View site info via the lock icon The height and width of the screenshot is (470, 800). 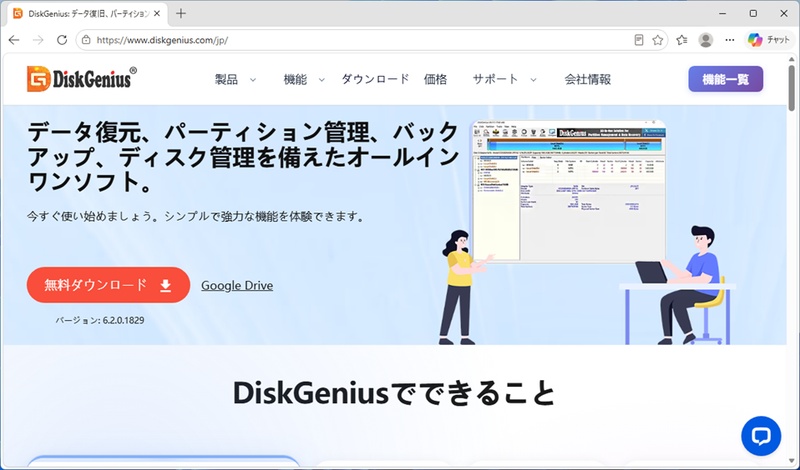coord(86,40)
